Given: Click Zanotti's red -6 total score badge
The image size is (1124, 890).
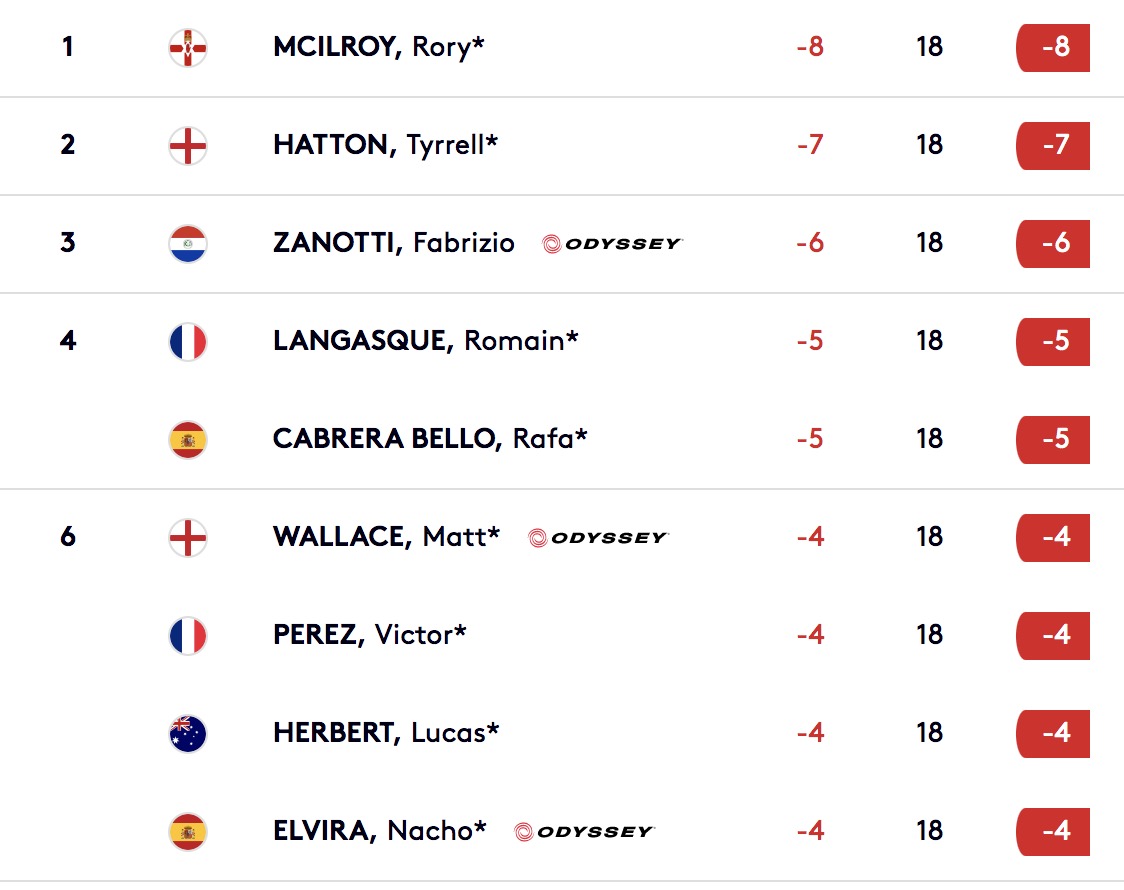Looking at the screenshot, I should [1053, 244].
